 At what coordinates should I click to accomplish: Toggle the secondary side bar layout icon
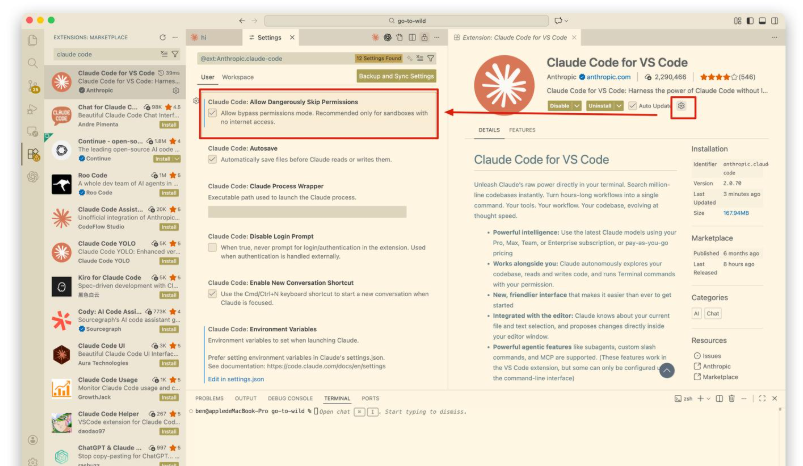click(774, 20)
